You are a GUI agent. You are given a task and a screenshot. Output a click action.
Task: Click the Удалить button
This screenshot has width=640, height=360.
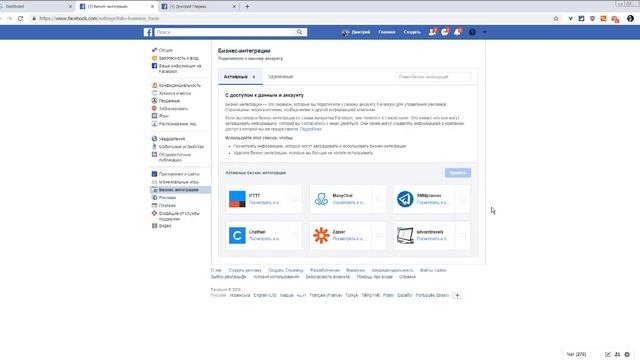point(458,173)
